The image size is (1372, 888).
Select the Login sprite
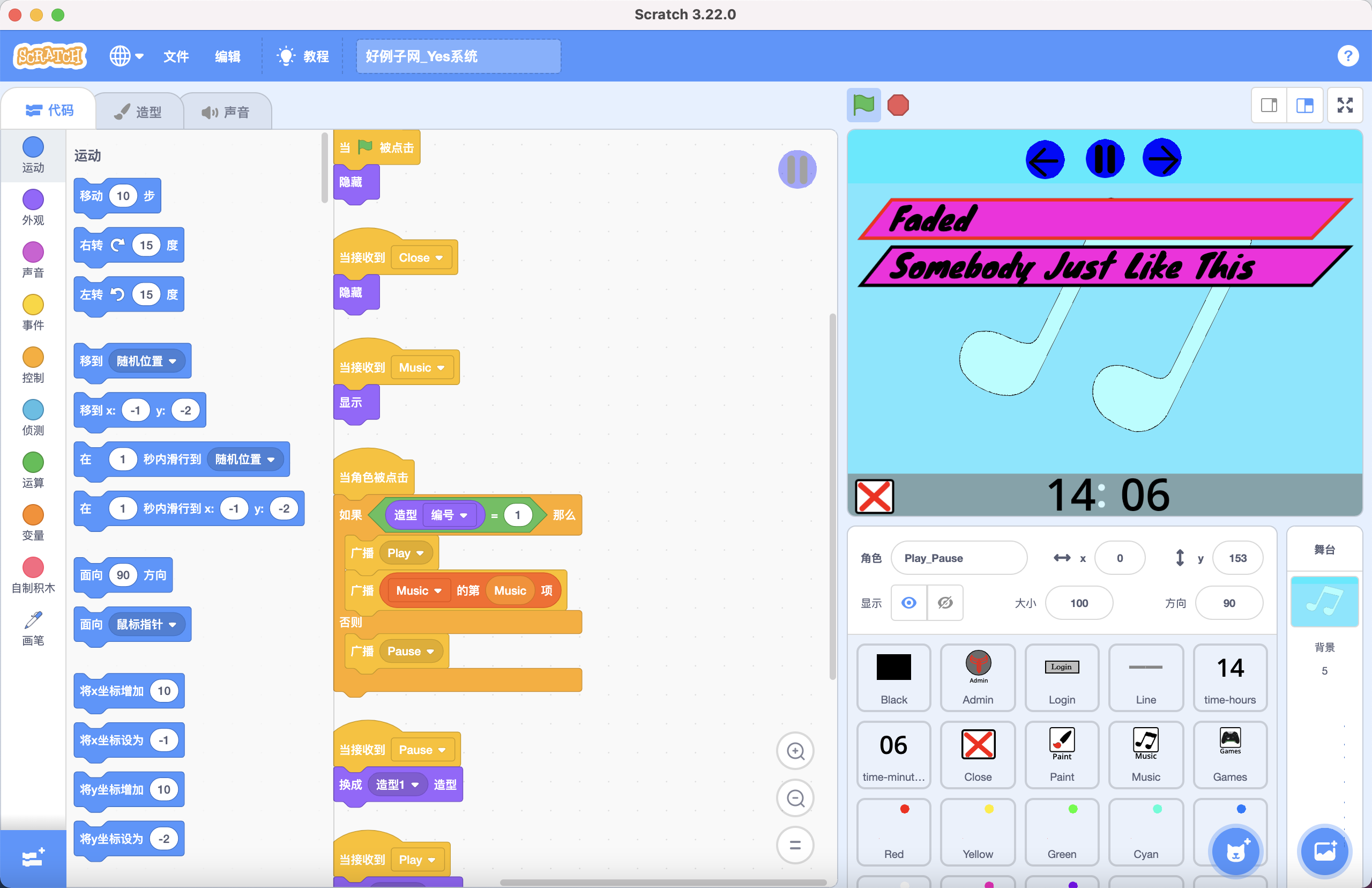pos(1061,677)
